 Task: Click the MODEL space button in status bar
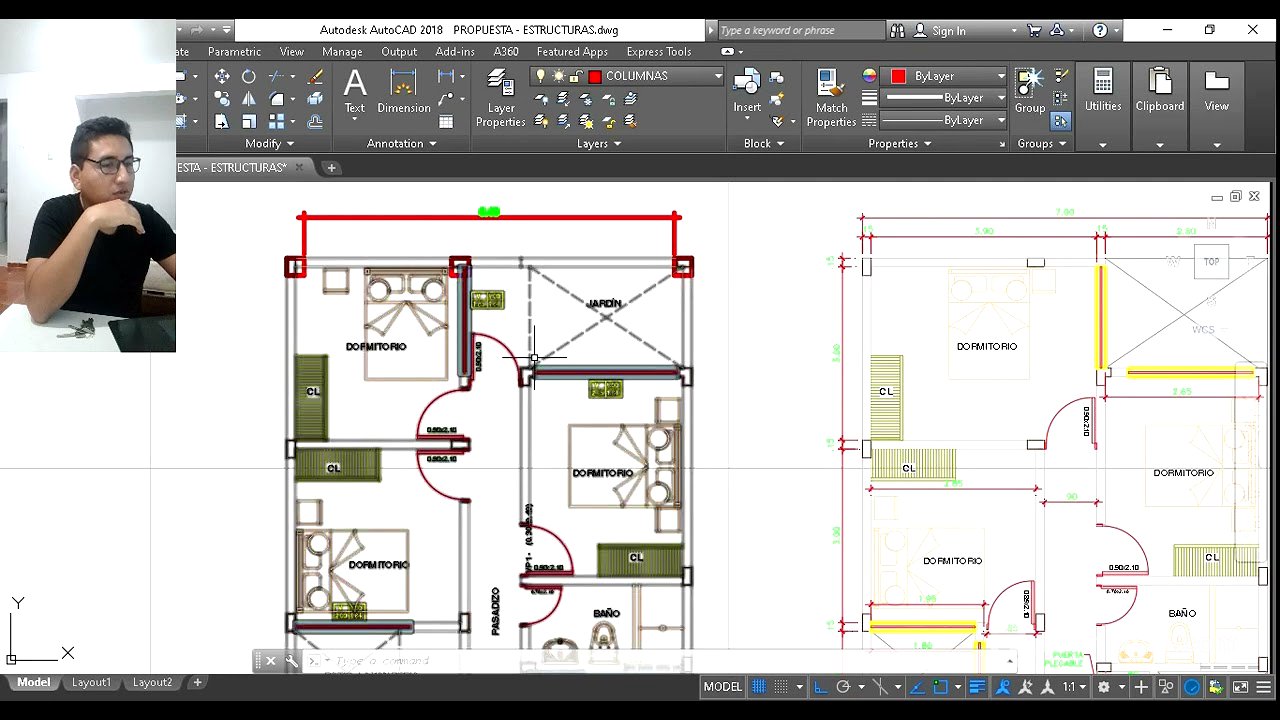722,687
